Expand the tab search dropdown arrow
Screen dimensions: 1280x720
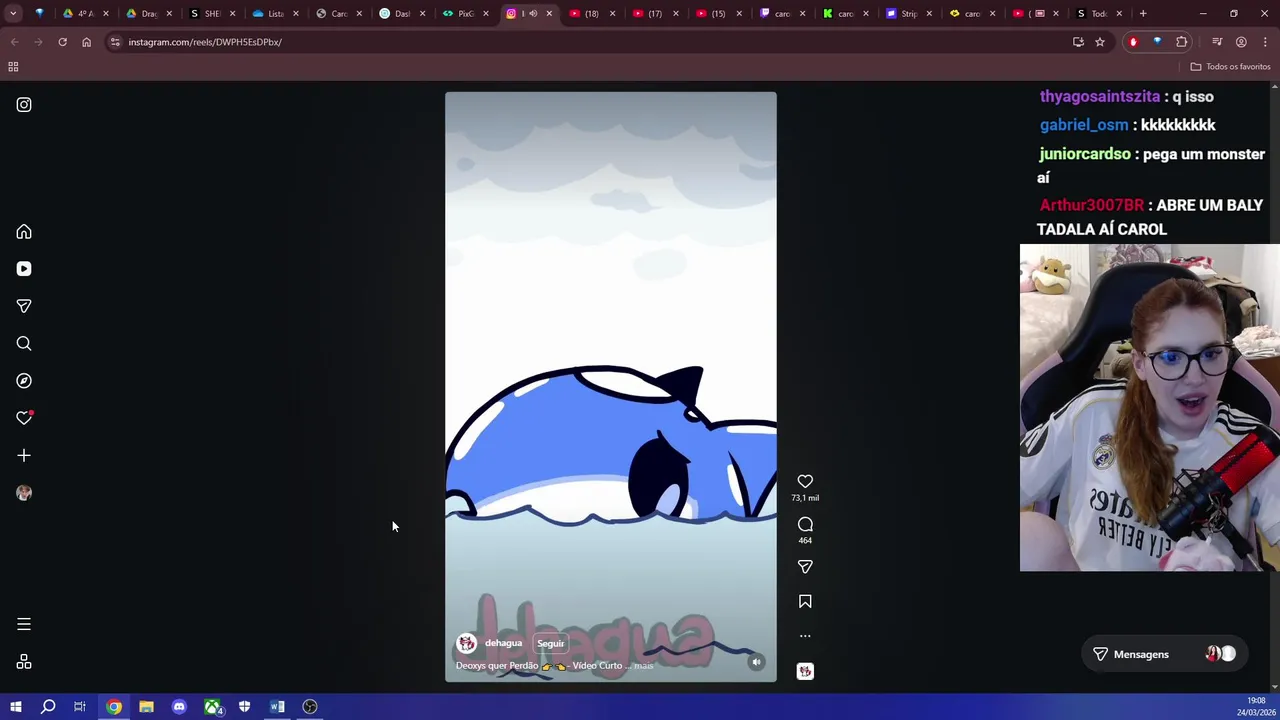tap(13, 14)
